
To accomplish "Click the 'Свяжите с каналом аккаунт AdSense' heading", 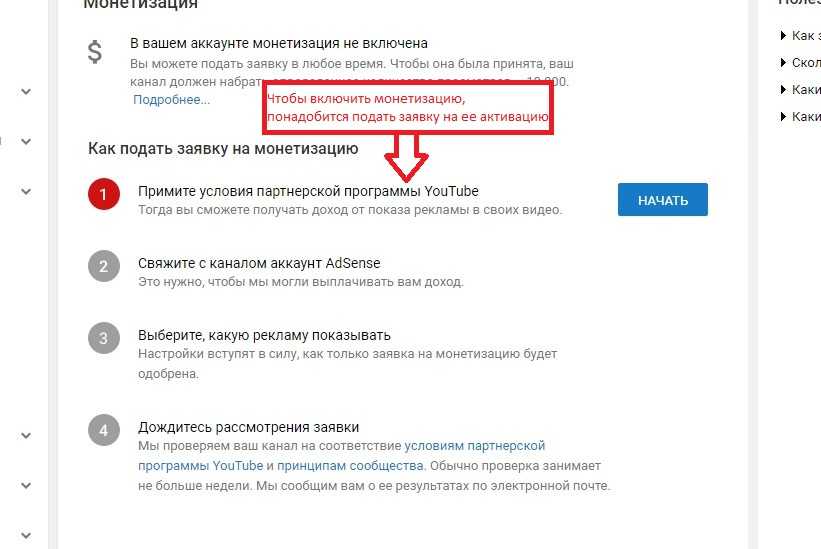I will [259, 263].
